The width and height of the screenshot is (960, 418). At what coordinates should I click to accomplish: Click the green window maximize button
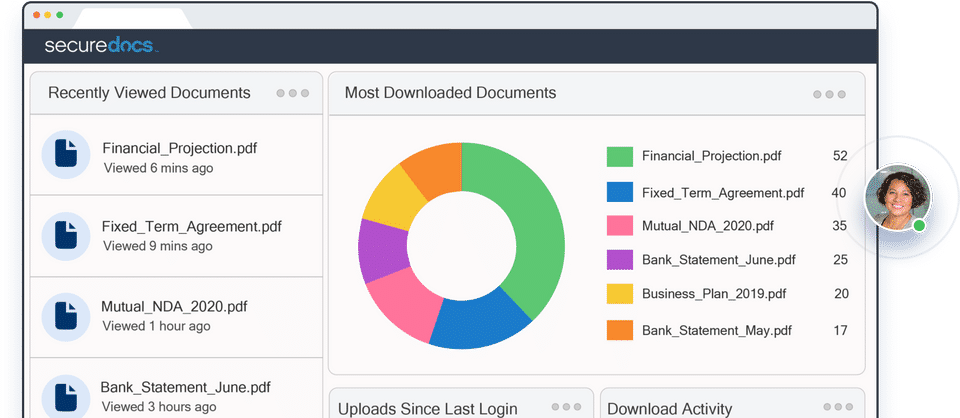coord(59,15)
